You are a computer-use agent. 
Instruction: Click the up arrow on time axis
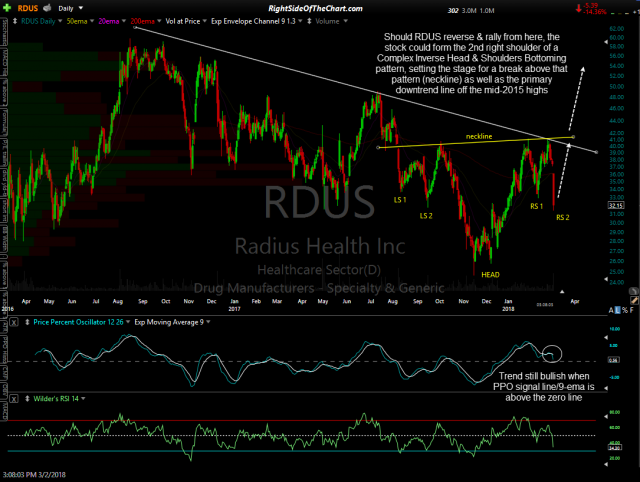click(562, 291)
